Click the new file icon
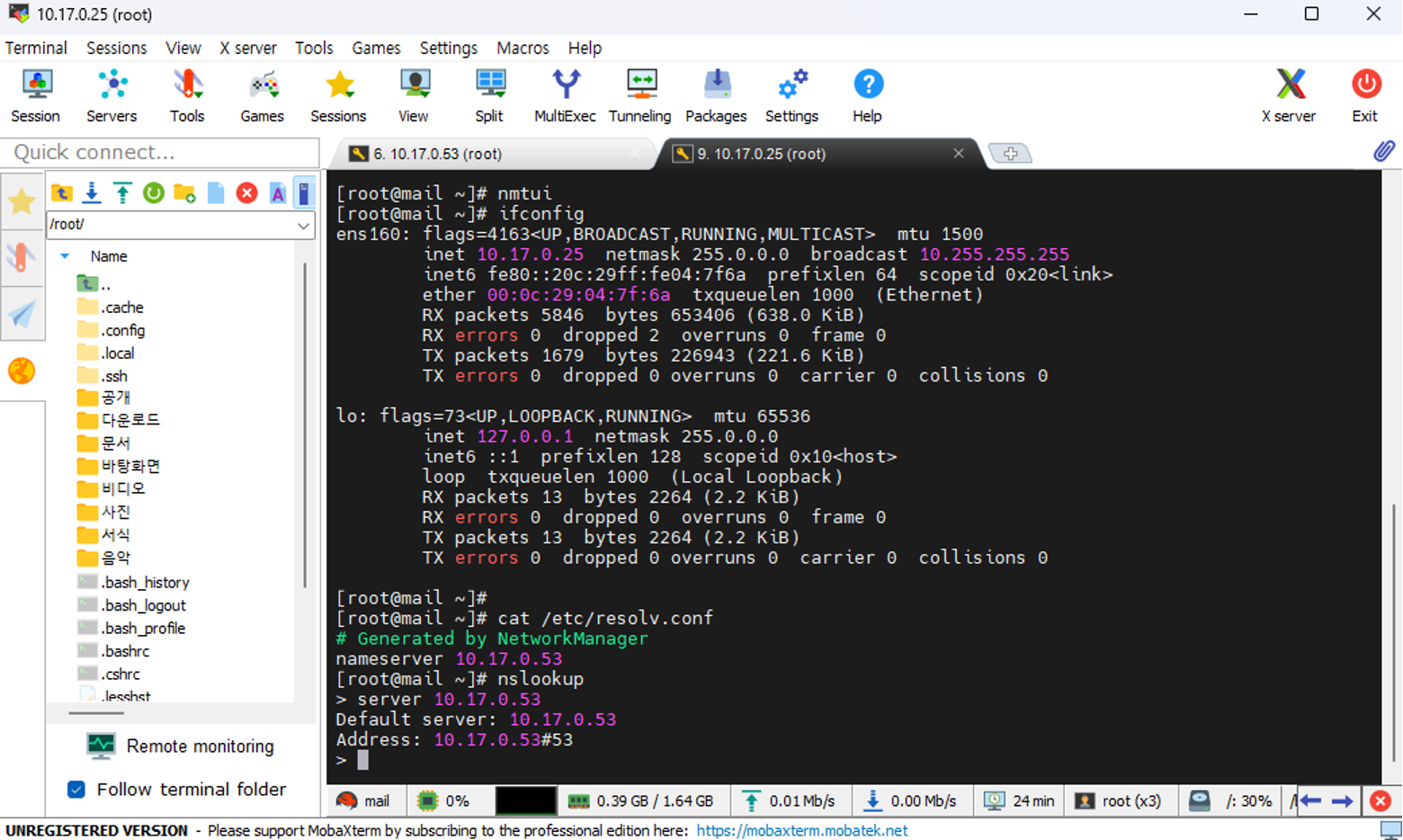This screenshot has width=1403, height=840. coord(216,193)
